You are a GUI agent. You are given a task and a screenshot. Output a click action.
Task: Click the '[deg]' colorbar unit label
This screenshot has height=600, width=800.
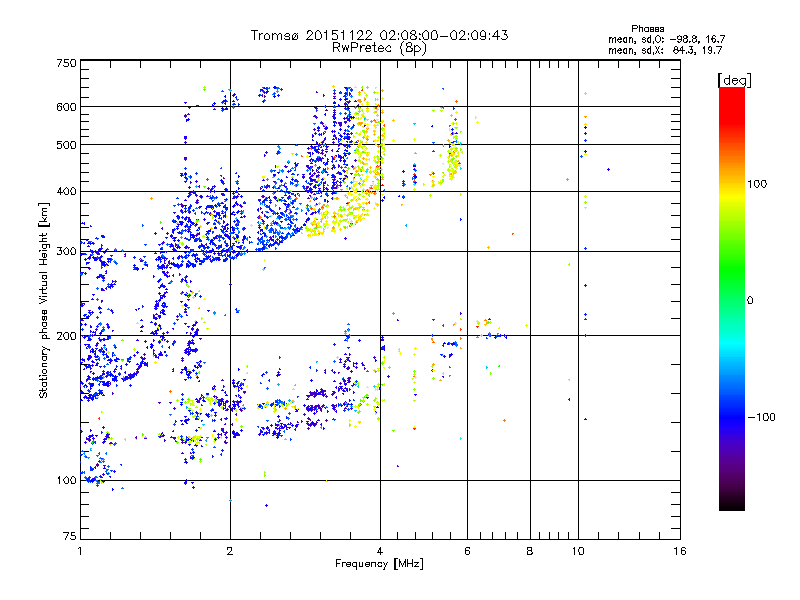734,80
